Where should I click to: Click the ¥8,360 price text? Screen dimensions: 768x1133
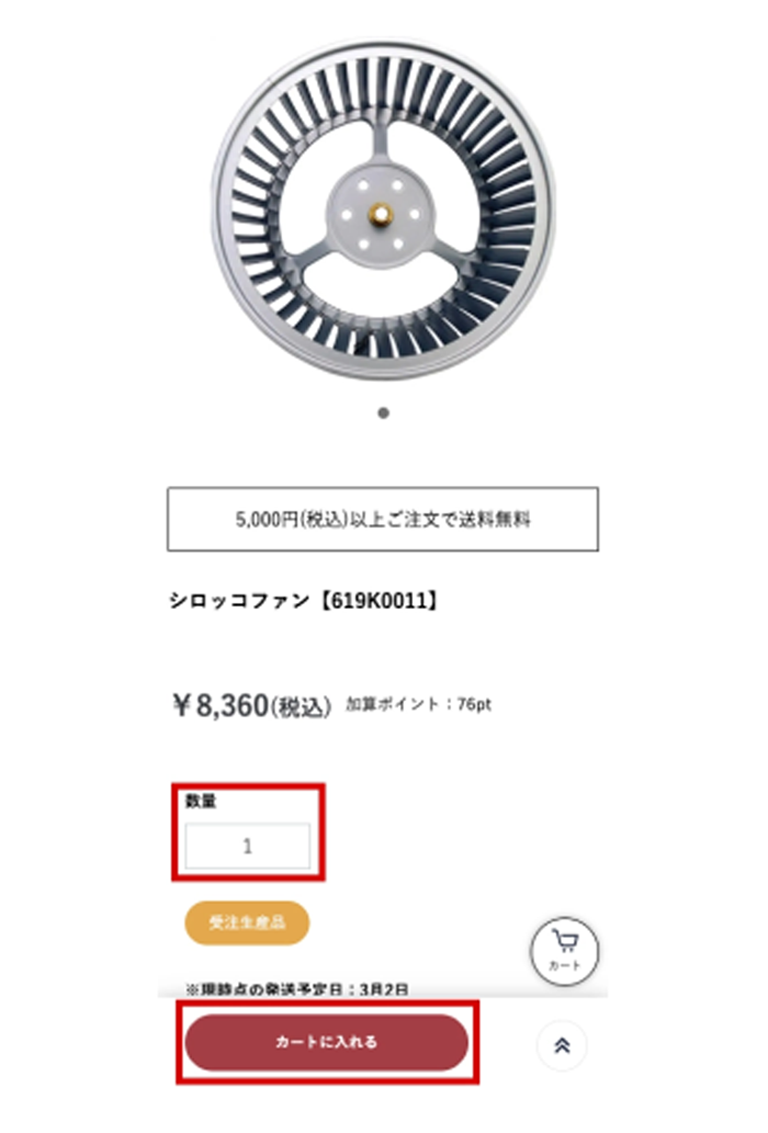[x=220, y=705]
